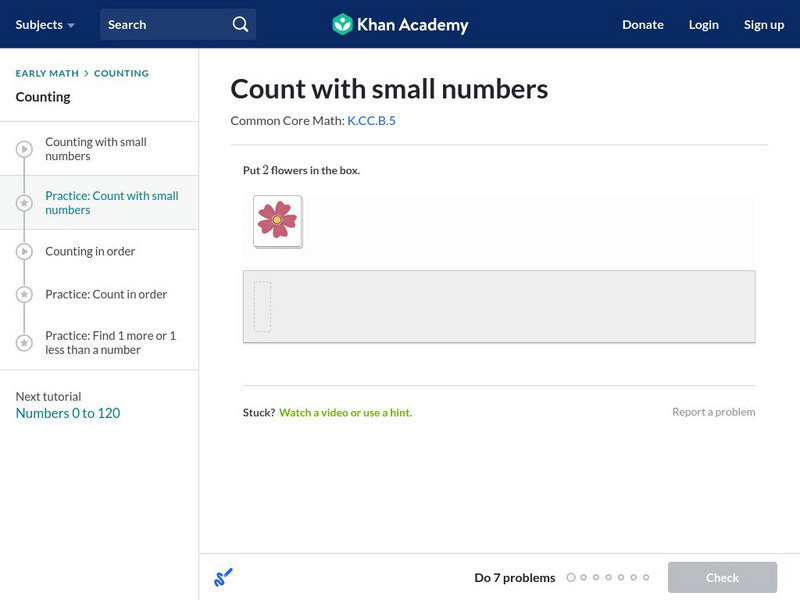
Task: Click play icon beside Counting in order
Action: click(24, 252)
